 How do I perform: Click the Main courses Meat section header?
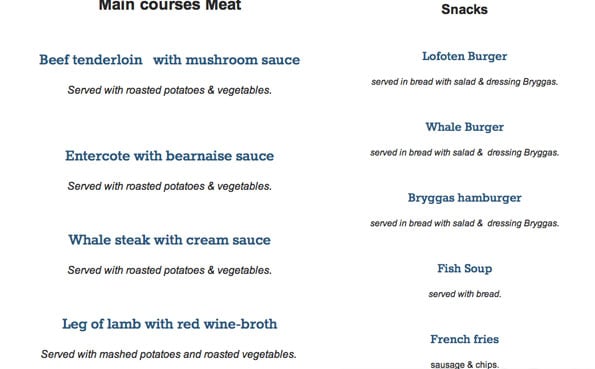pos(170,5)
